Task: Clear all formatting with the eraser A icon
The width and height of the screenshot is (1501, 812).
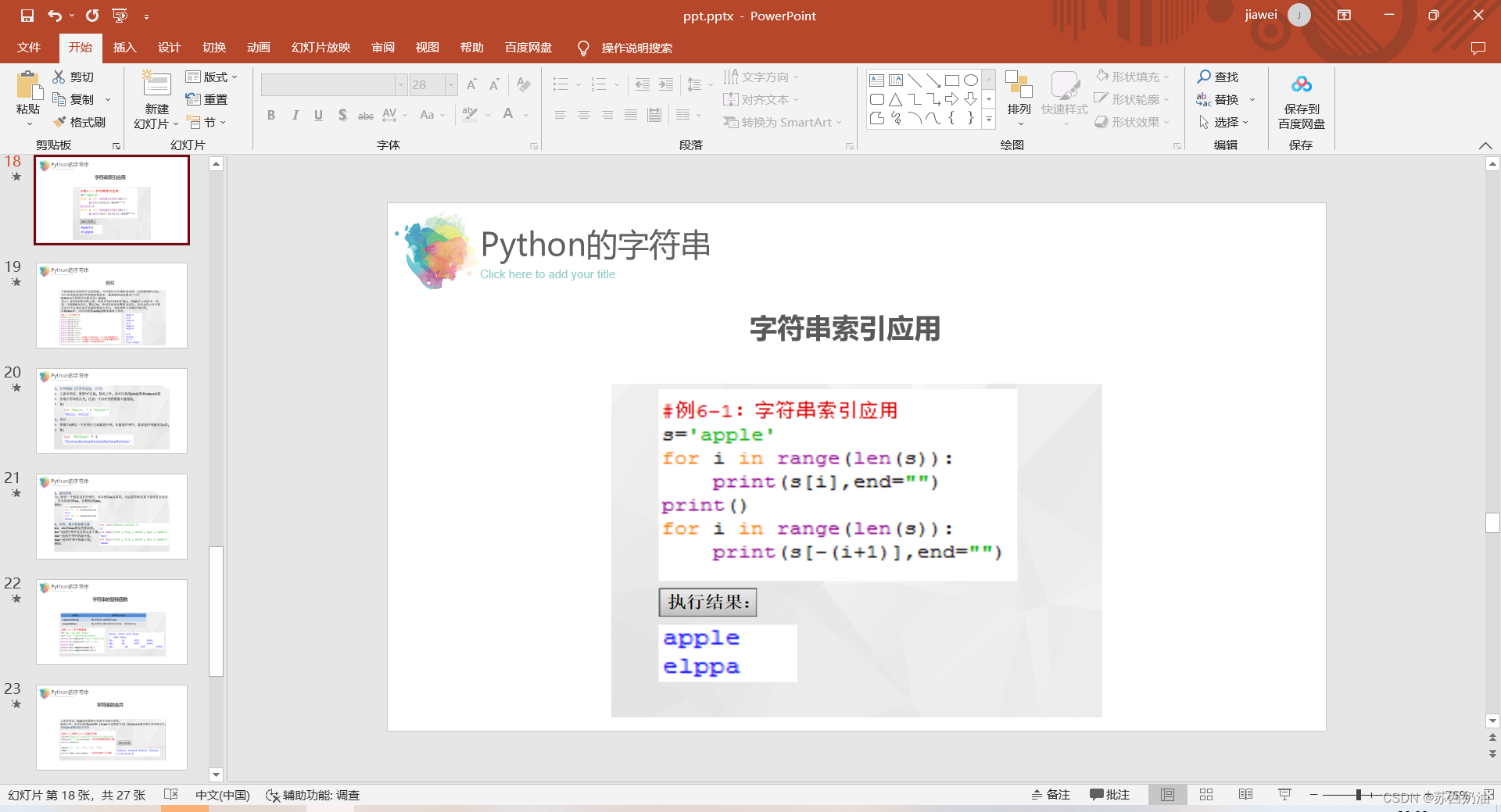Action: 524,84
